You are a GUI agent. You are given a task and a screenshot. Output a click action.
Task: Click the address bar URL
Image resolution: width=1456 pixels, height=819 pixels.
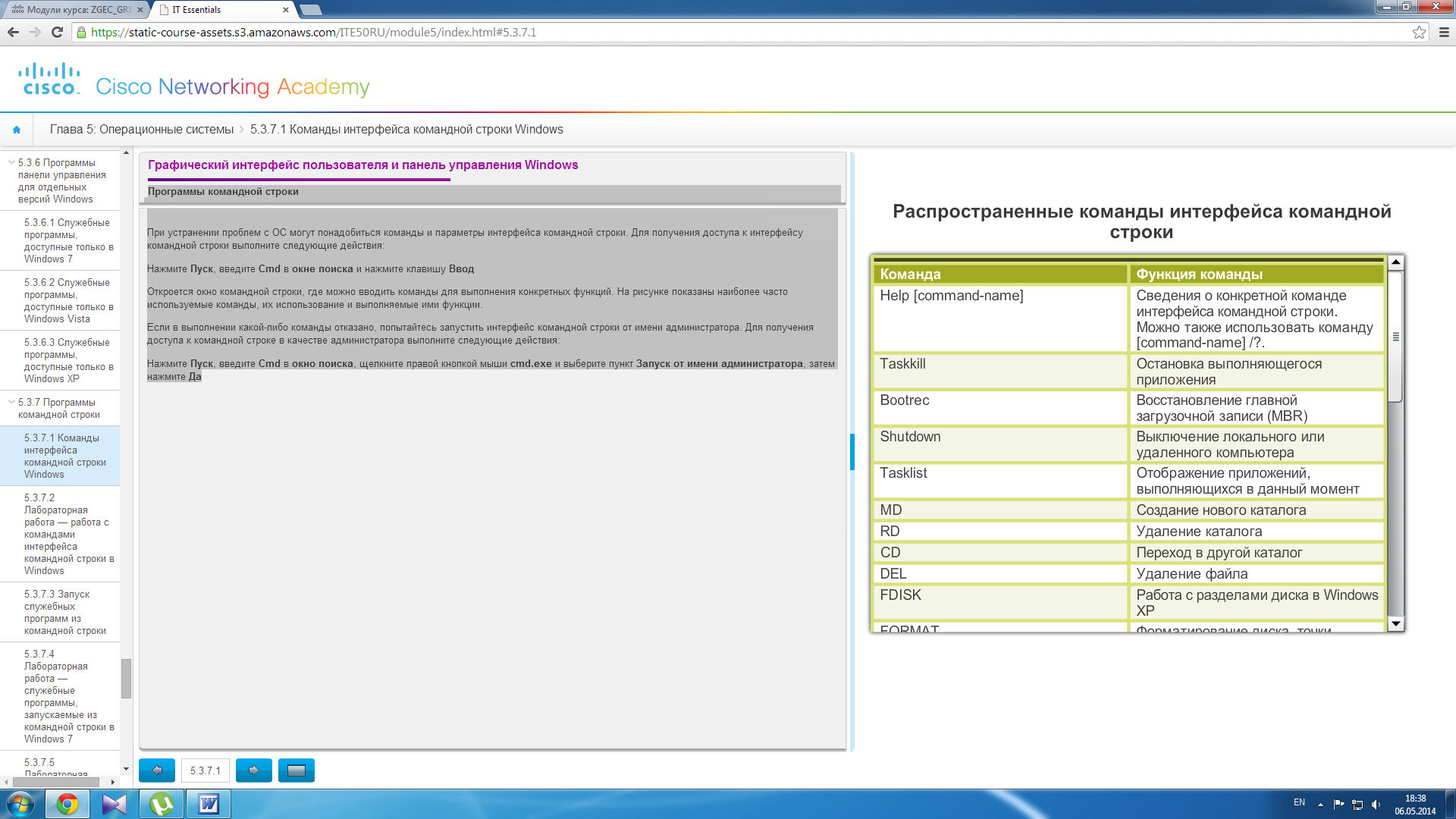(x=313, y=33)
